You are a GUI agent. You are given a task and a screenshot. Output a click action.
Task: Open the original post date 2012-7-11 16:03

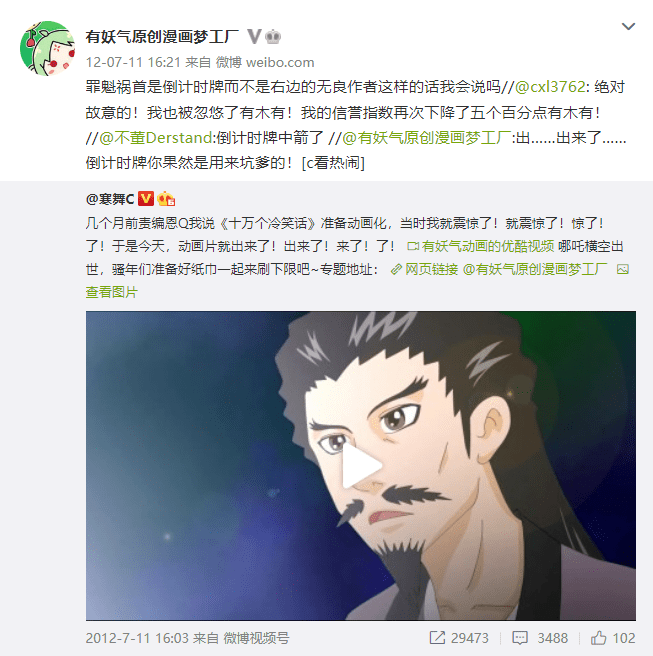(x=137, y=638)
